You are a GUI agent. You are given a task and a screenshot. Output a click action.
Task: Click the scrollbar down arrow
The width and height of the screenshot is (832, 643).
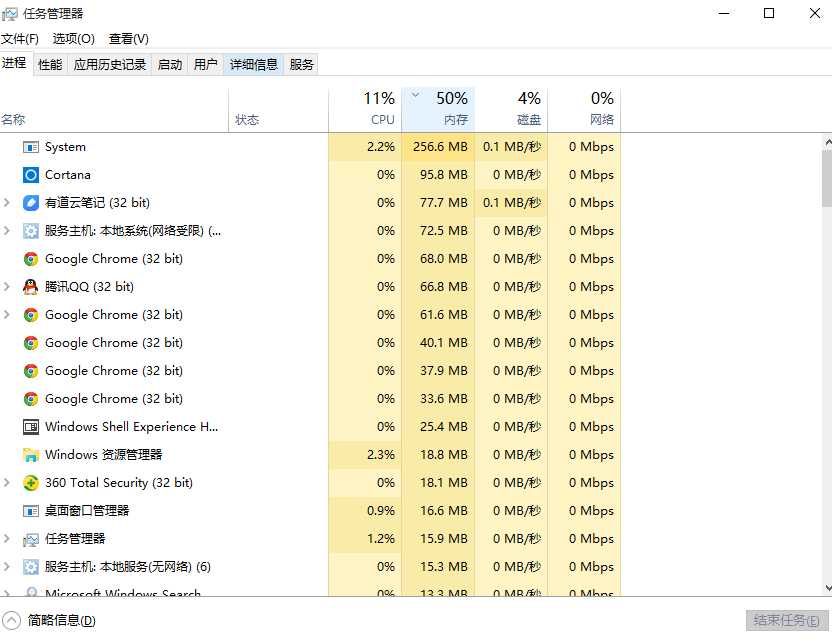tap(827, 587)
